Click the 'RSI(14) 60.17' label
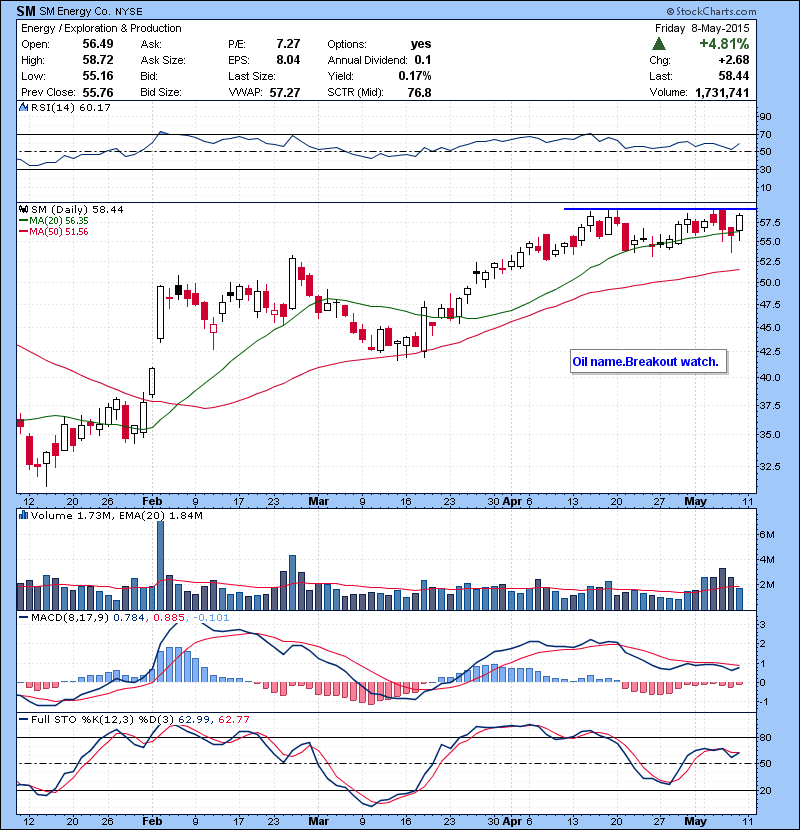Image resolution: width=800 pixels, height=830 pixels. [70, 107]
